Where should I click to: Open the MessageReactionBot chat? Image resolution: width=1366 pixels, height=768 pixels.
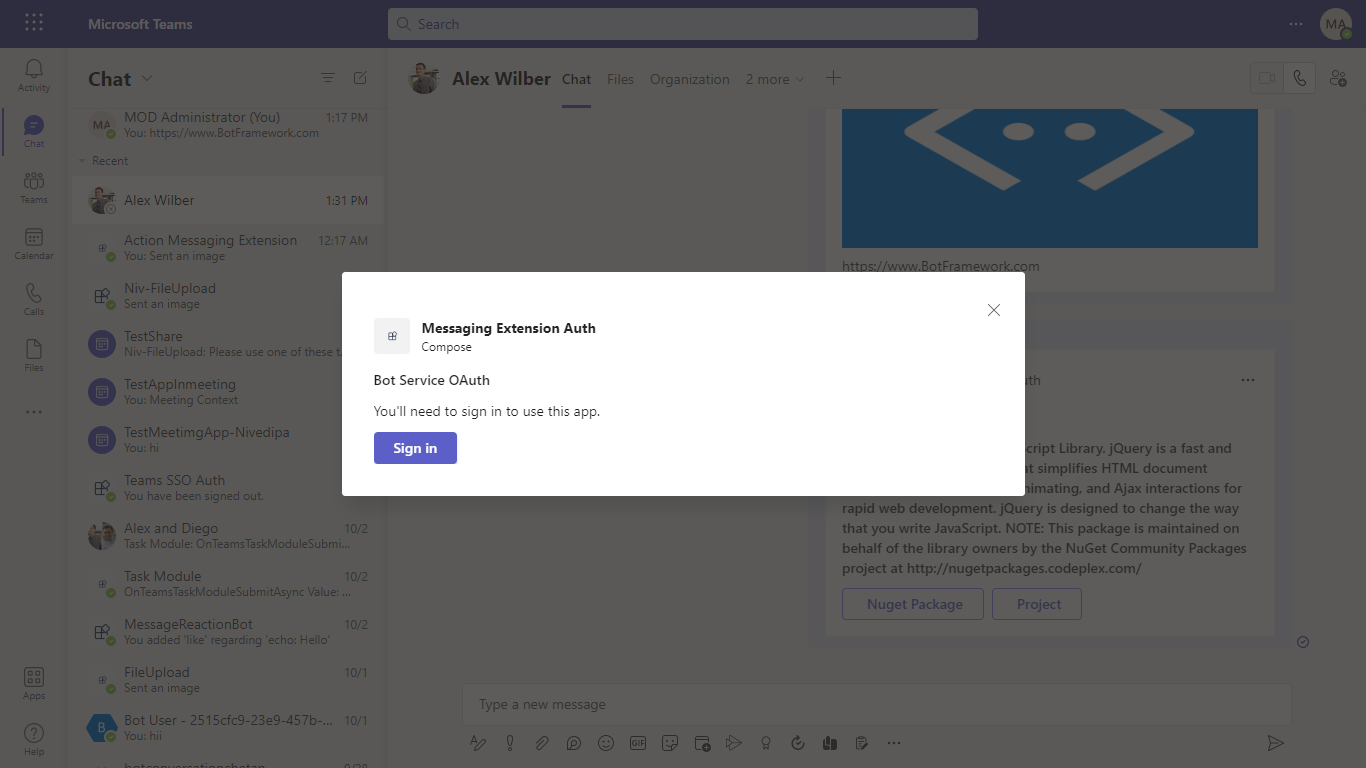click(x=227, y=632)
